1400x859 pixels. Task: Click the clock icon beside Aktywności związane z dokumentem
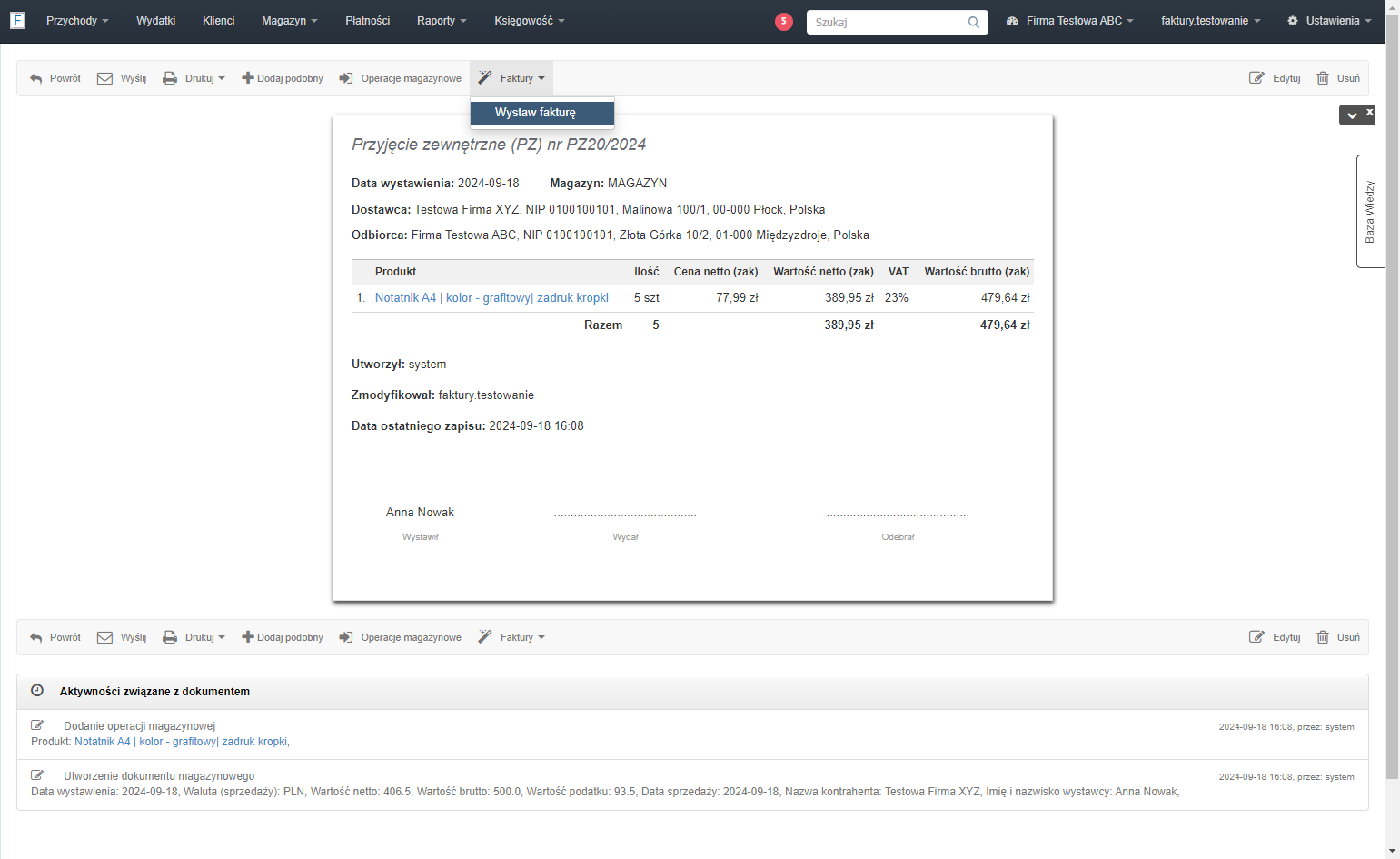pyautogui.click(x=37, y=691)
